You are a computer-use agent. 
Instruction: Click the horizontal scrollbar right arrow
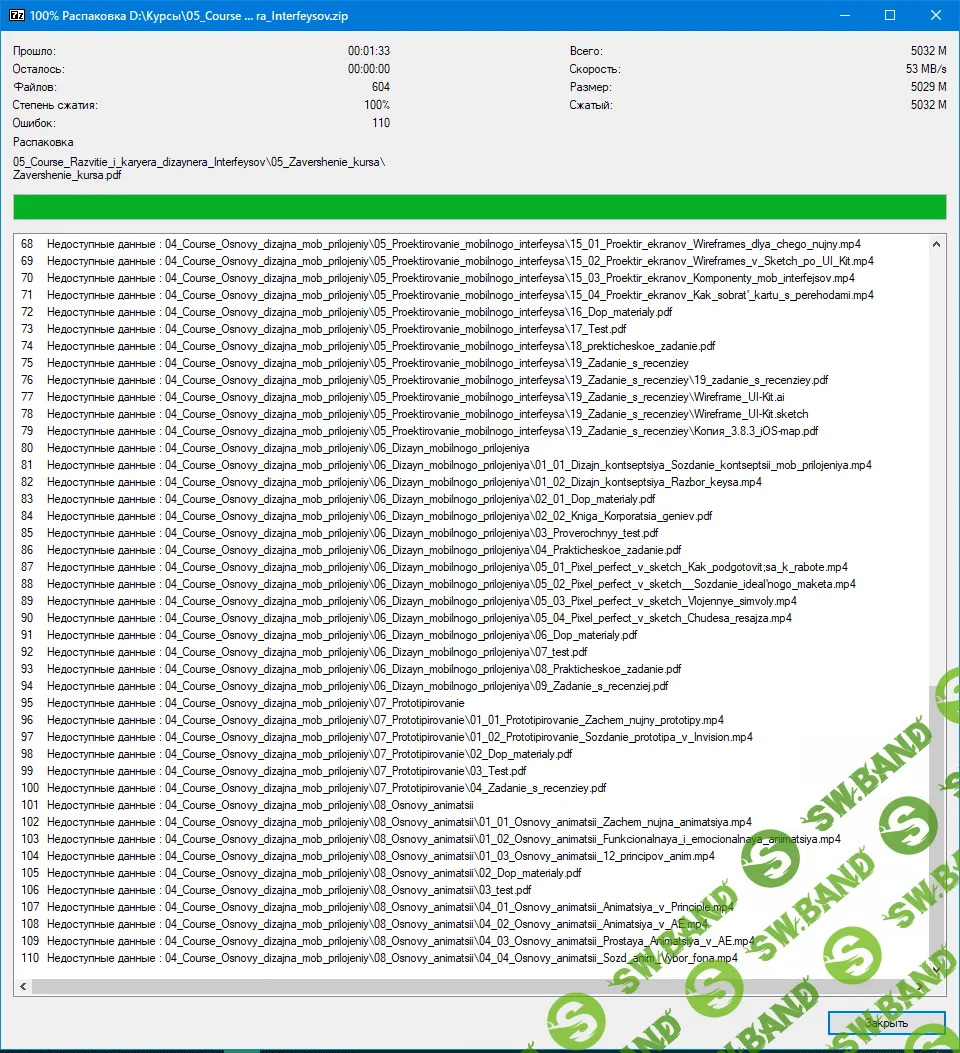[920, 987]
